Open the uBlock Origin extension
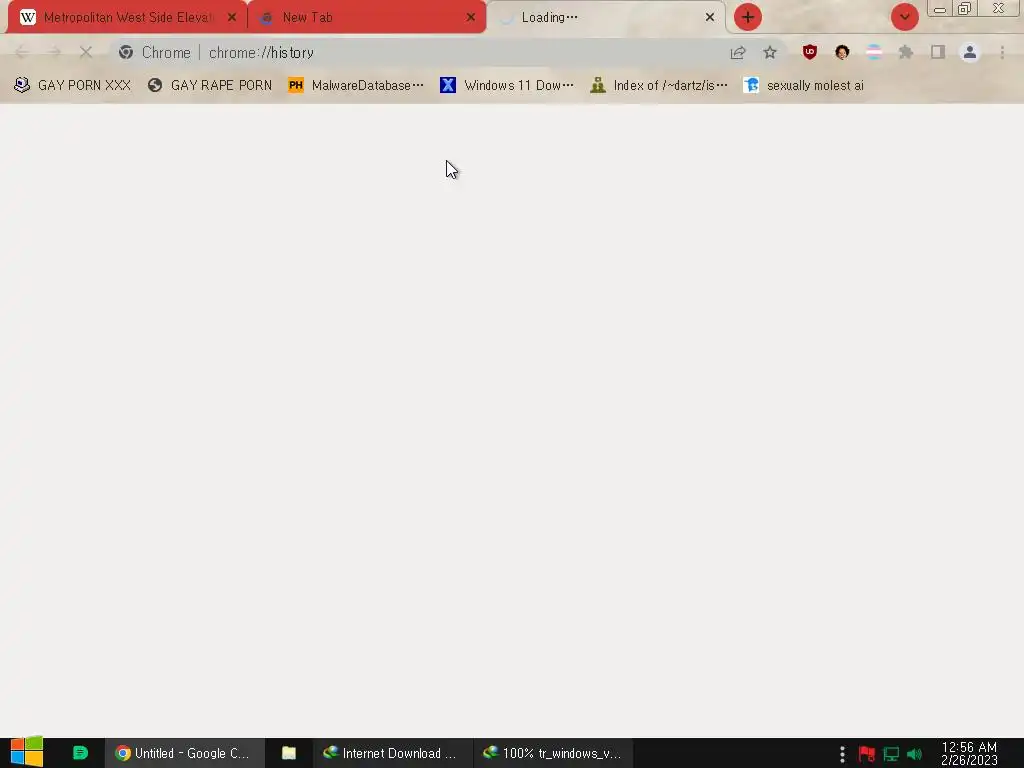The width and height of the screenshot is (1024, 768). [810, 52]
